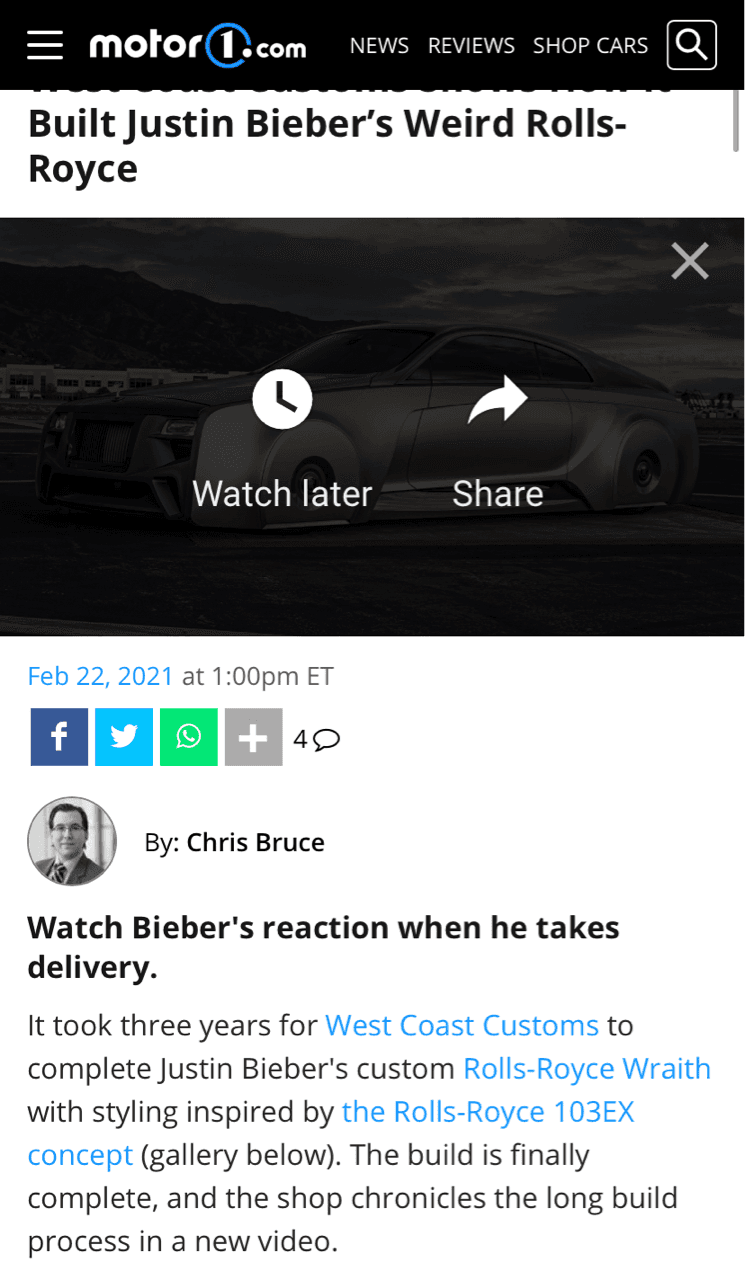745x1280 pixels.
Task: Open Chris Bruce author profile photo
Action: [x=72, y=841]
